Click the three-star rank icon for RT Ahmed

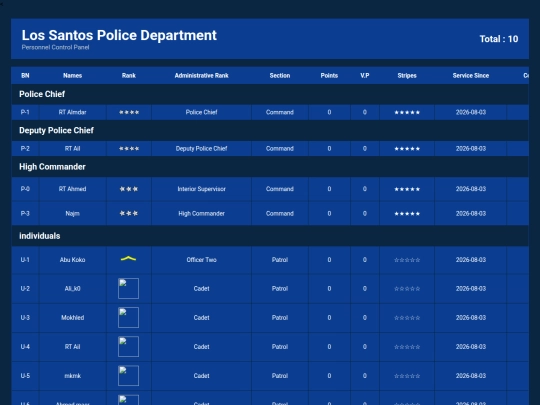pos(129,189)
